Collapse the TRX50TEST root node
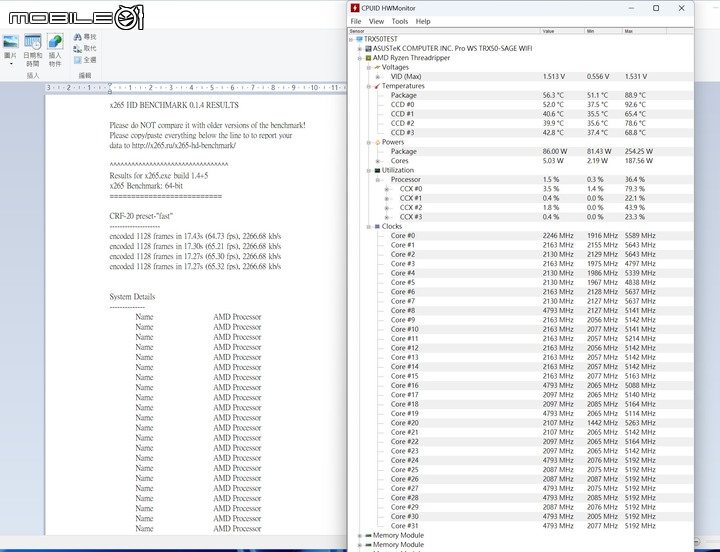Screen dimensions: 720x552 (x=351, y=39)
